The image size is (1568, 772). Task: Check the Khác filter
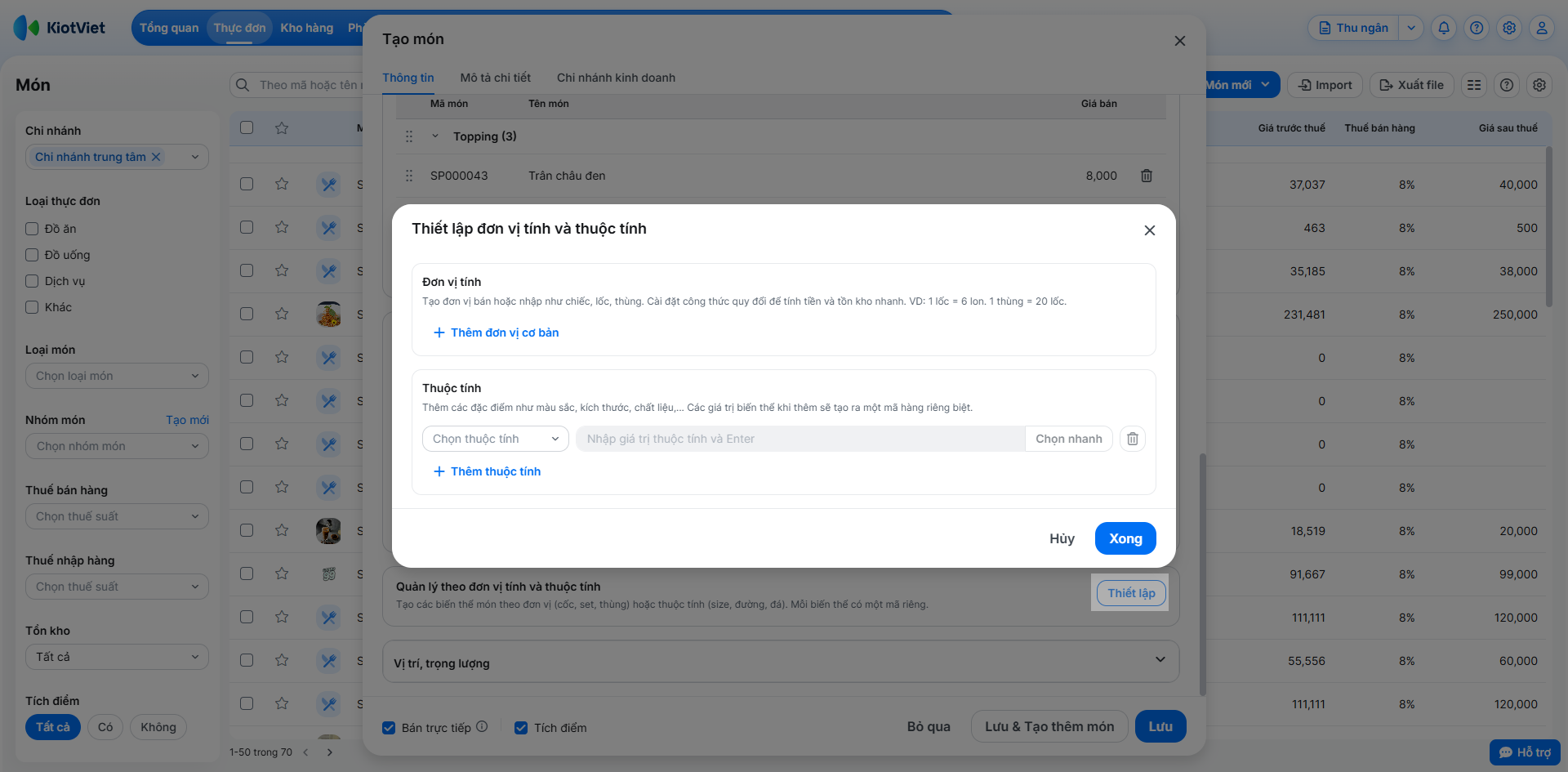click(32, 307)
